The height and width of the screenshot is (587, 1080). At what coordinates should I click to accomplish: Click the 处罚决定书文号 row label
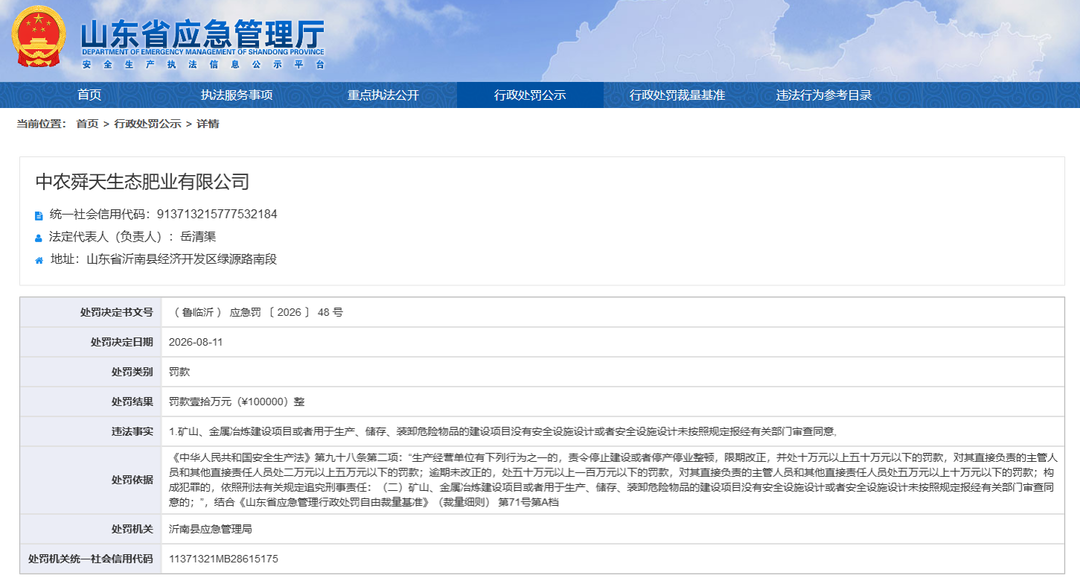coord(116,313)
